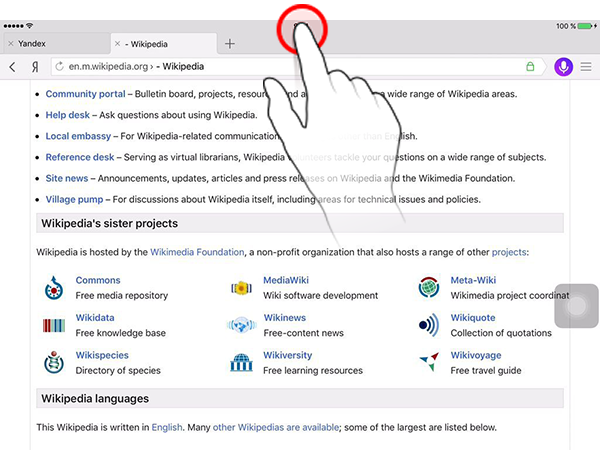Select the 'Free-content news' text
The width and height of the screenshot is (600, 450).
click(x=303, y=333)
